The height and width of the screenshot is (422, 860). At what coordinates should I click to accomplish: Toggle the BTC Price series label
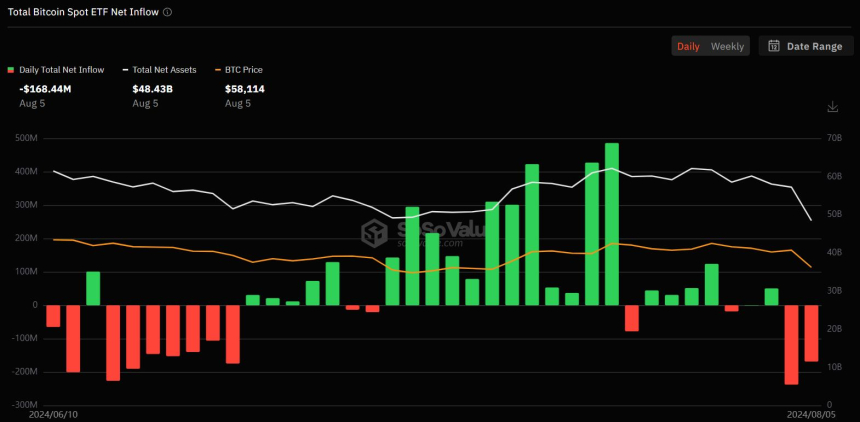pos(243,70)
